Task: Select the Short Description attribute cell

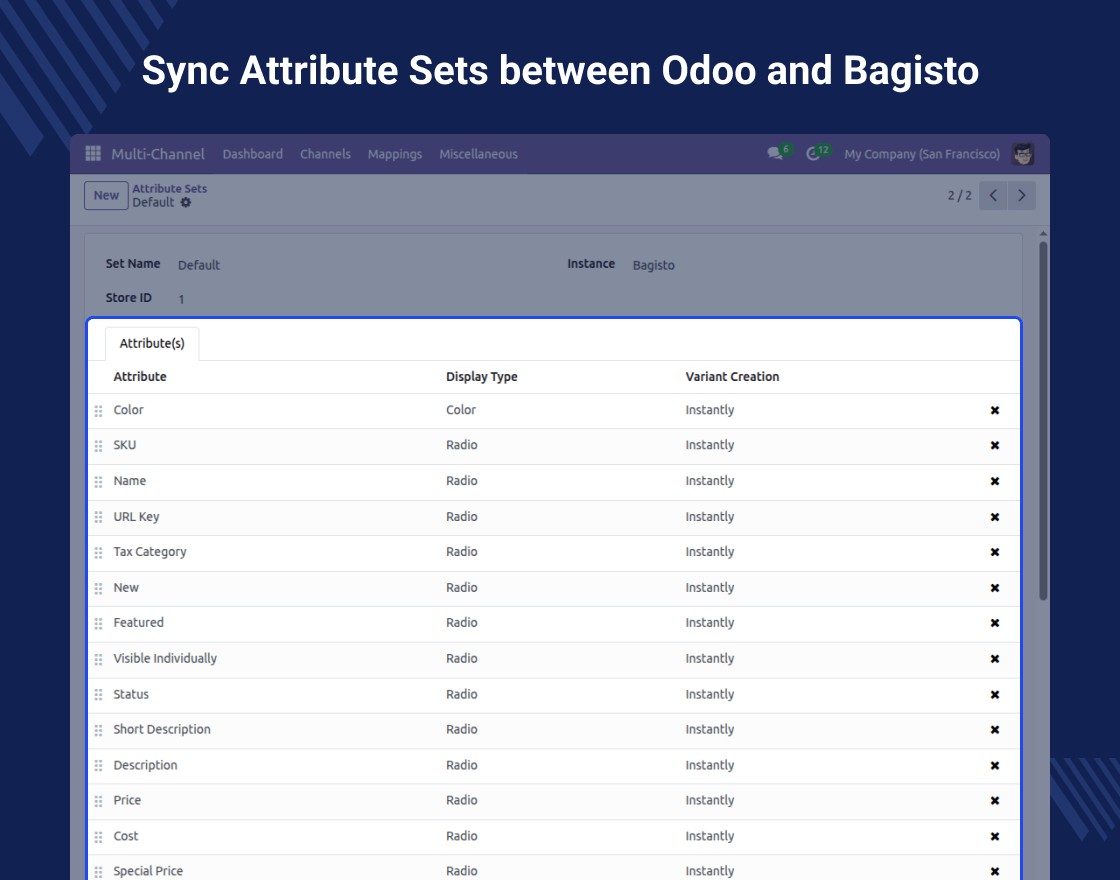Action: (x=162, y=729)
